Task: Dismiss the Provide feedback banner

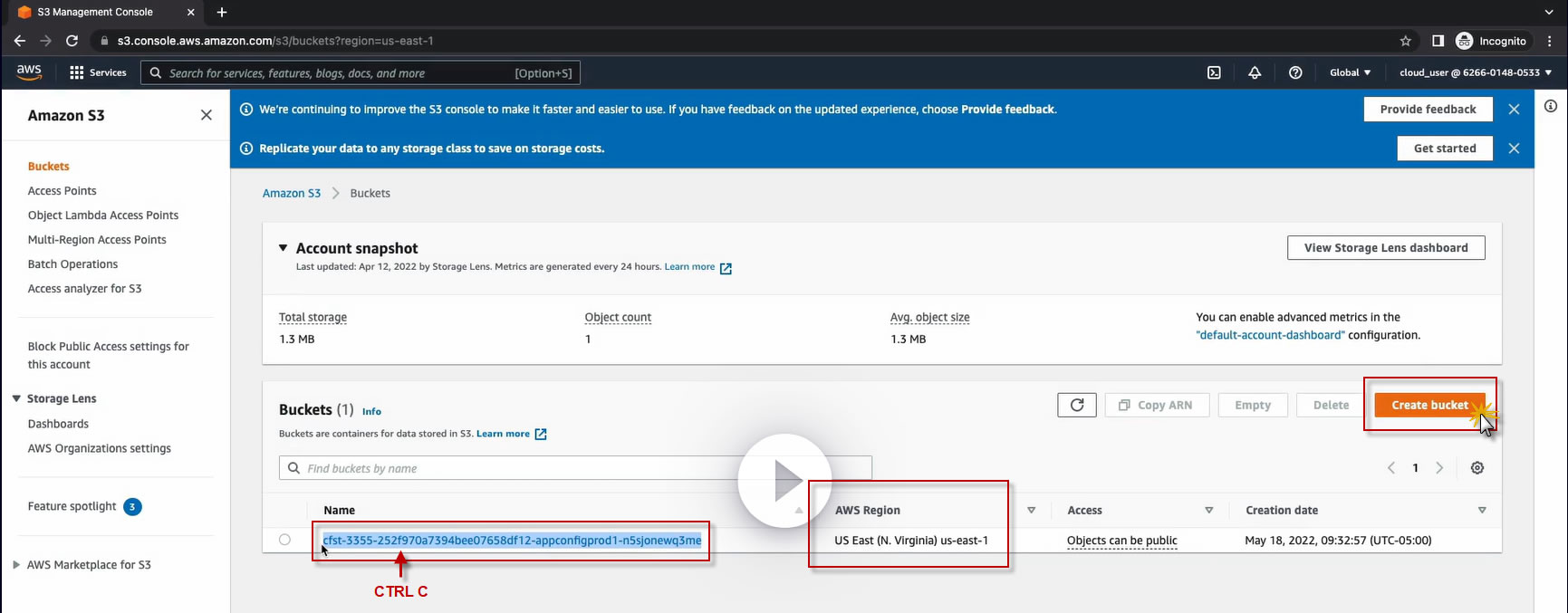Action: pos(1514,109)
